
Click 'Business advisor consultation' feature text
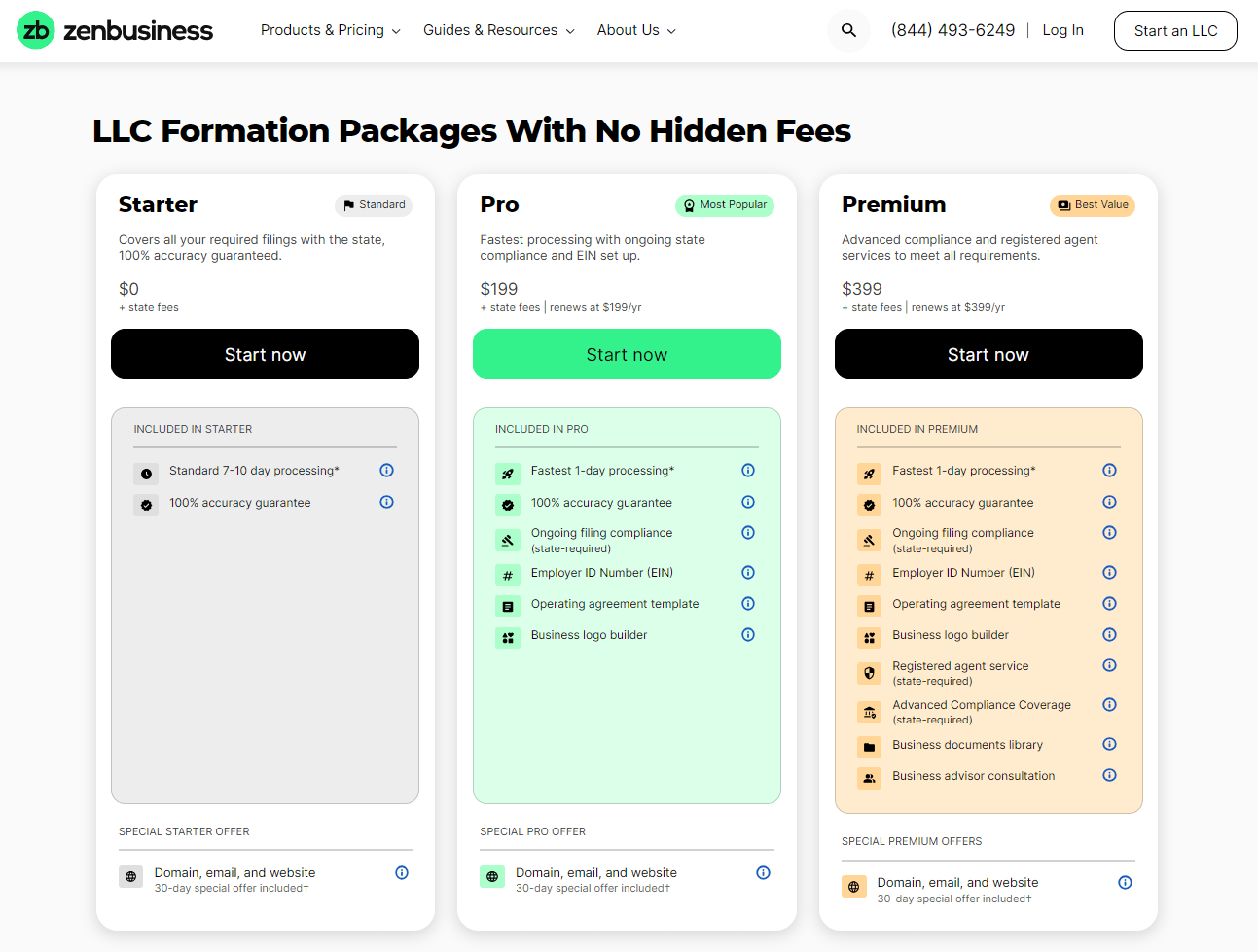click(974, 776)
